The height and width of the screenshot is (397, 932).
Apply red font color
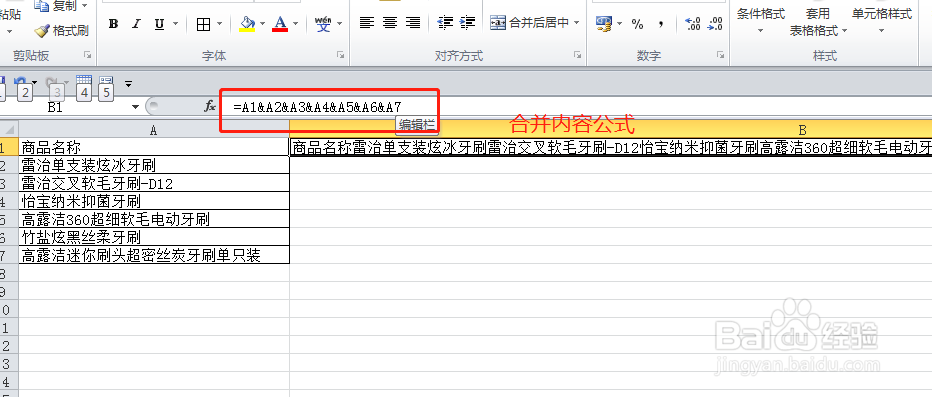280,24
